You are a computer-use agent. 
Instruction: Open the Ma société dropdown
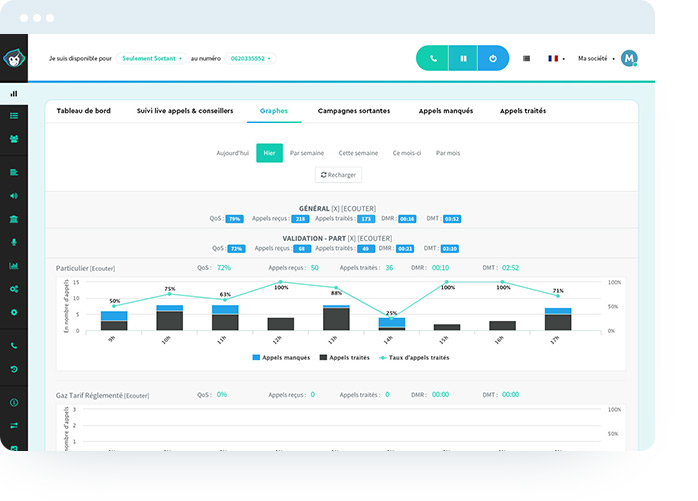tap(596, 58)
